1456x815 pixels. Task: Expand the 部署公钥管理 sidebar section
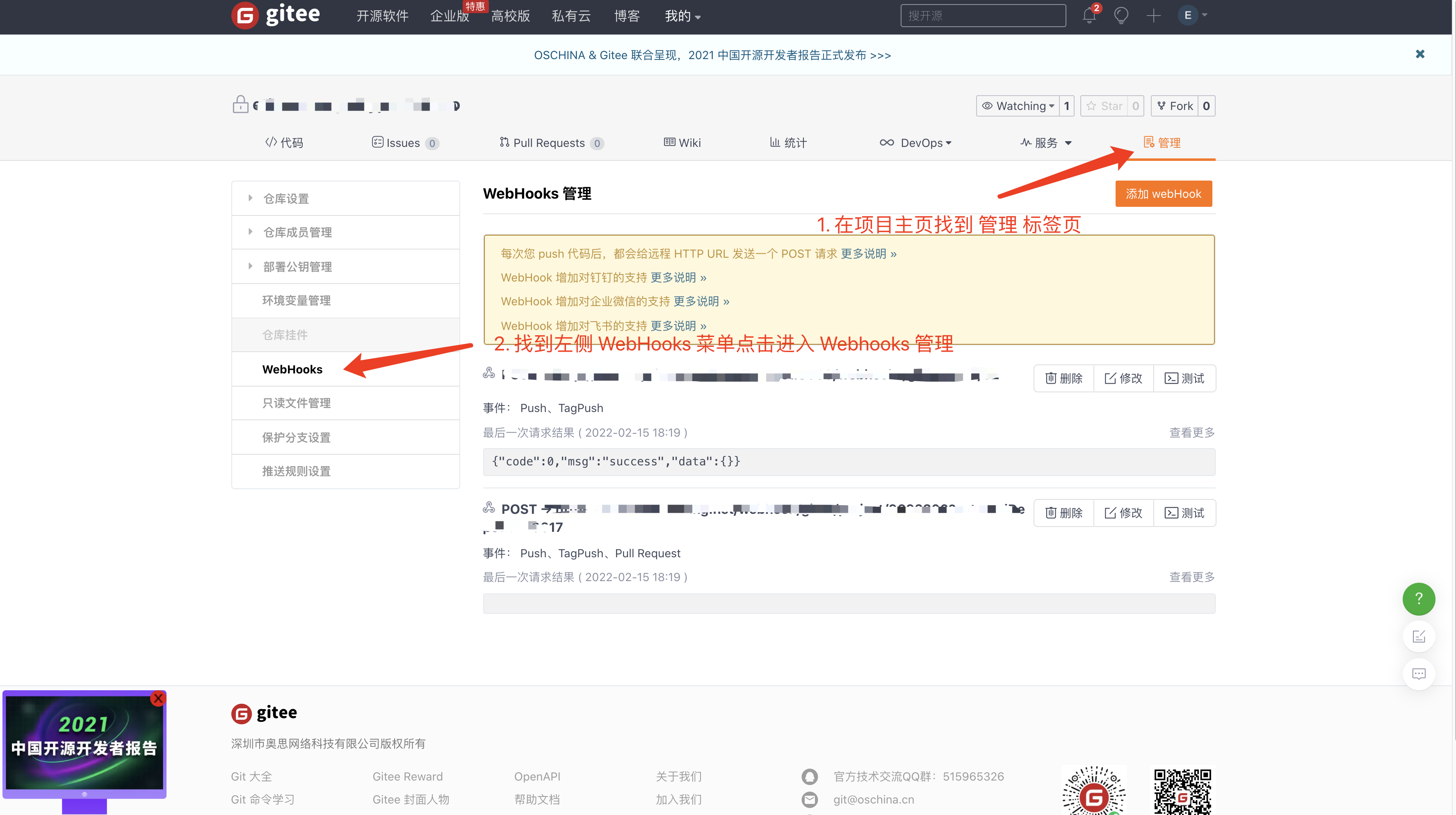click(297, 266)
